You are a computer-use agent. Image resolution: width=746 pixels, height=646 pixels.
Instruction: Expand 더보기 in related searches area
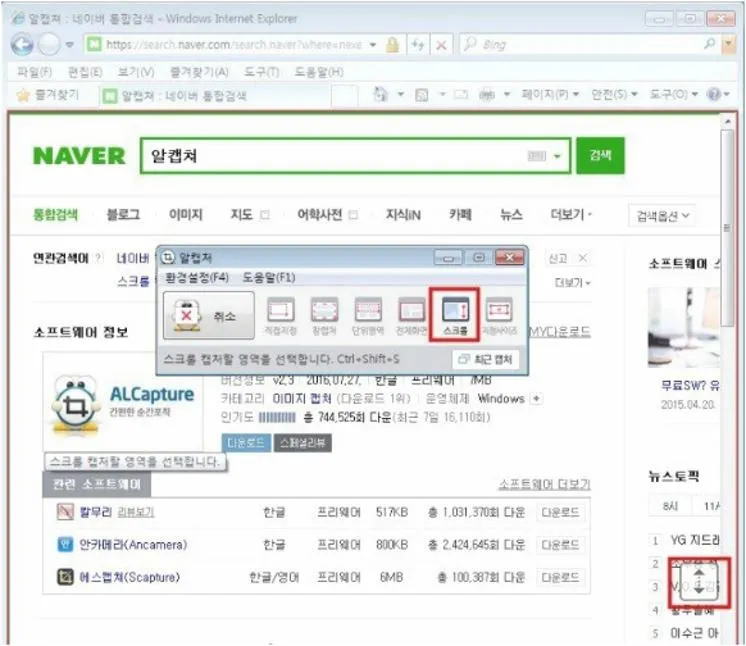tap(572, 283)
